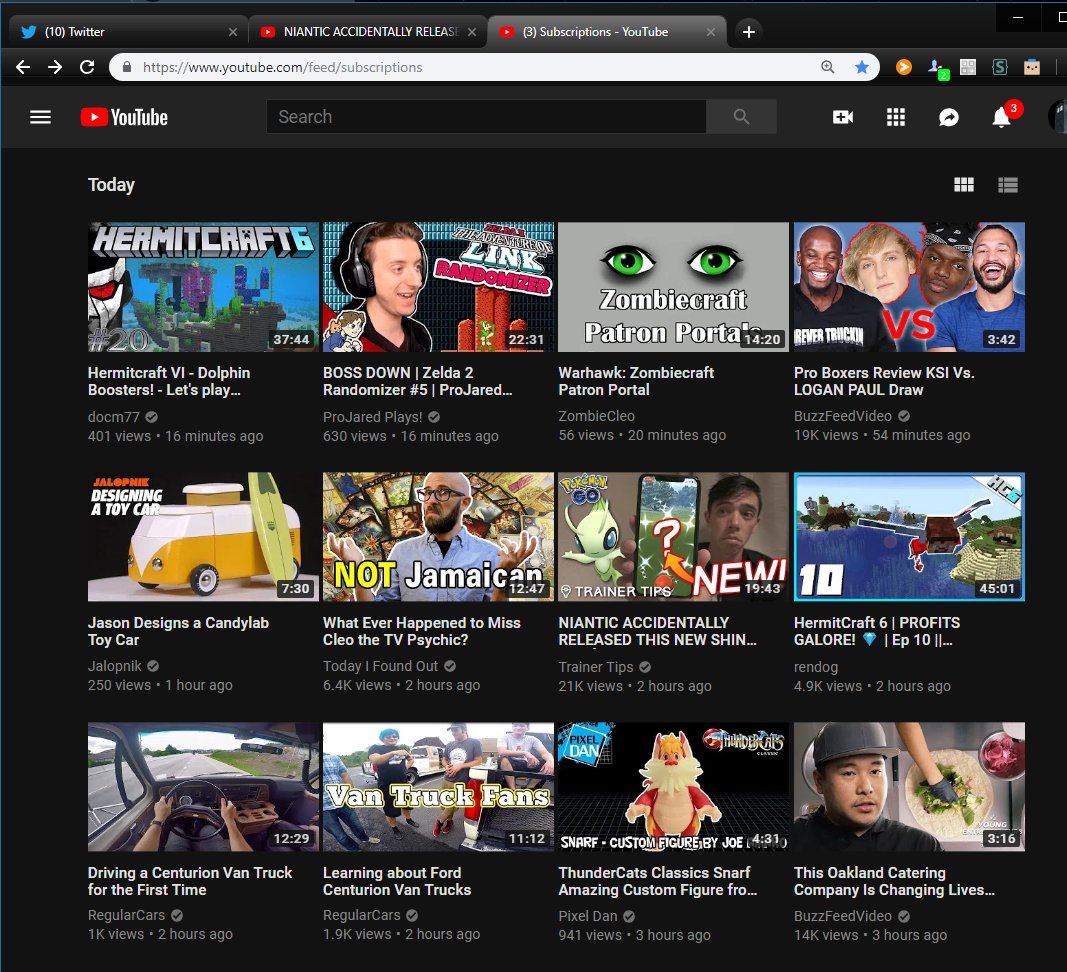Visit the Trainer Tips channel
This screenshot has width=1067, height=972.
coord(595,667)
